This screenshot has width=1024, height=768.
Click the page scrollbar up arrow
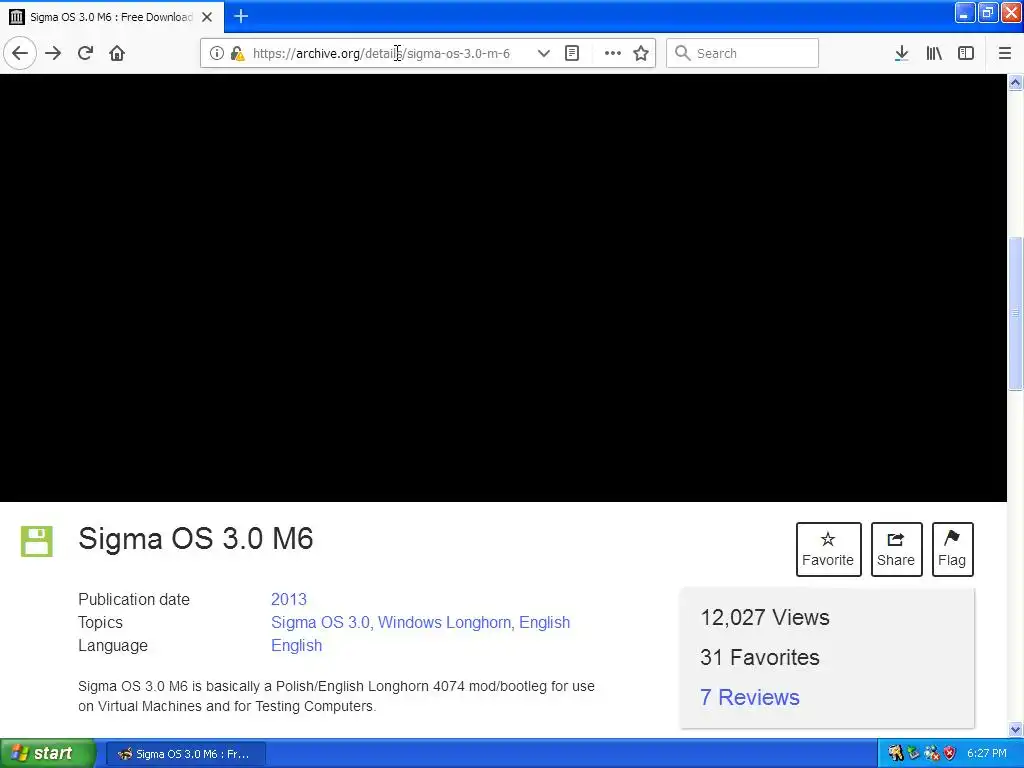[x=1016, y=82]
